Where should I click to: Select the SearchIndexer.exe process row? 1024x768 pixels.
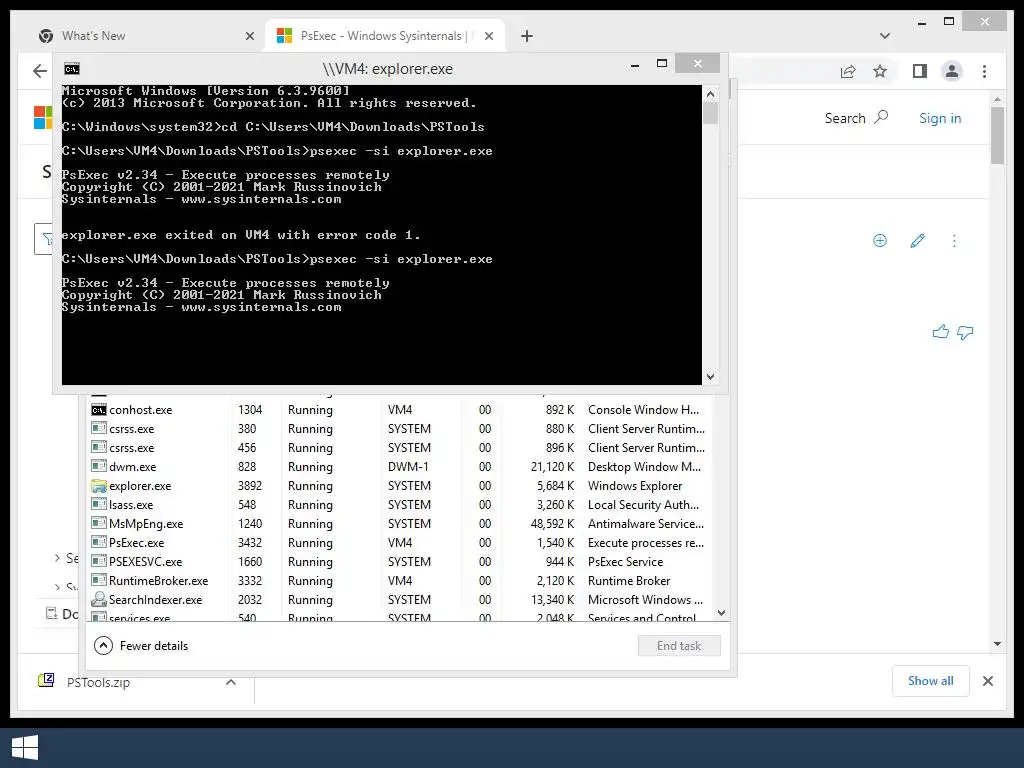click(400, 599)
